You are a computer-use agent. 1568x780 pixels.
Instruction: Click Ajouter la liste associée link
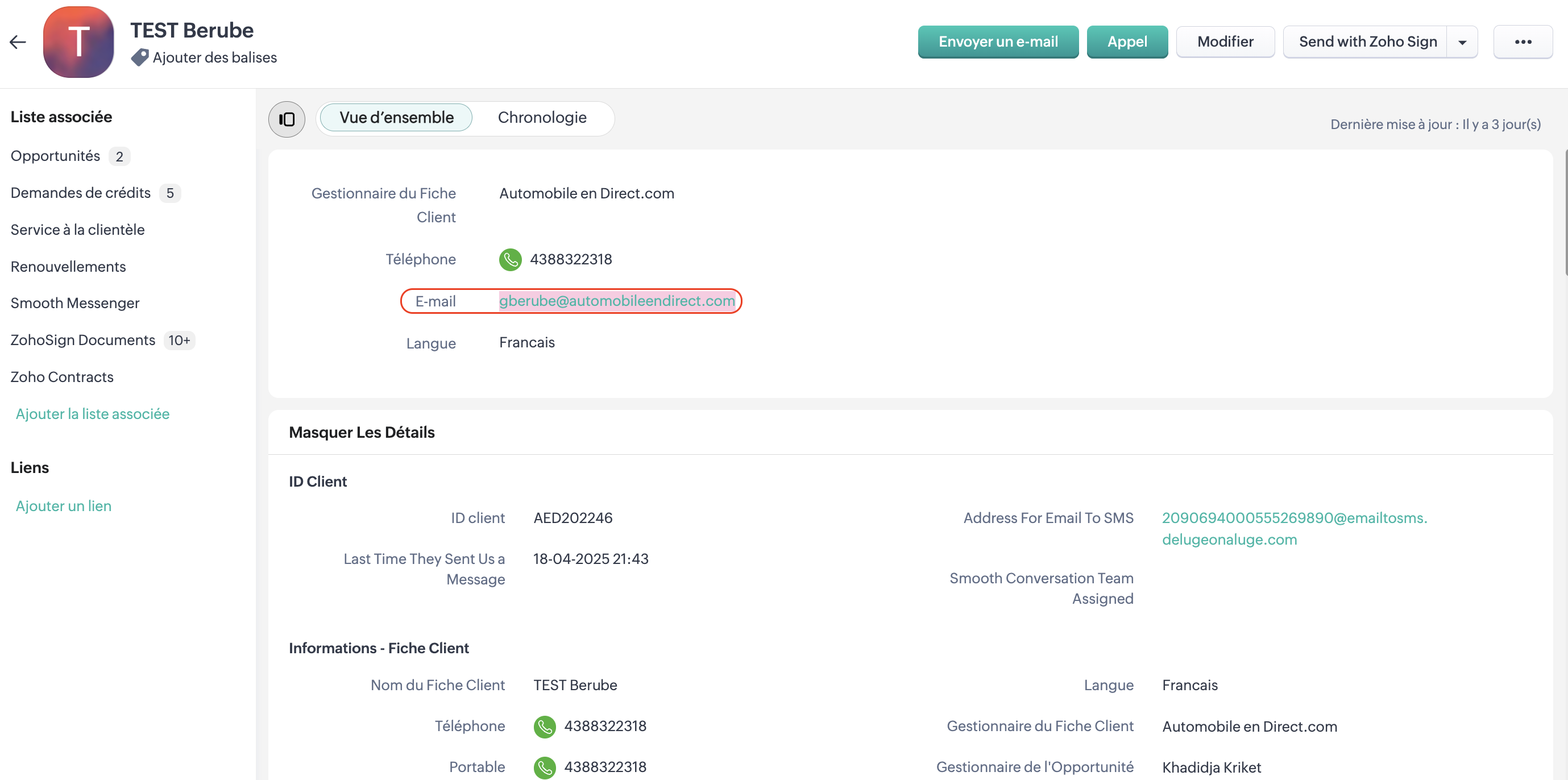coord(93,414)
